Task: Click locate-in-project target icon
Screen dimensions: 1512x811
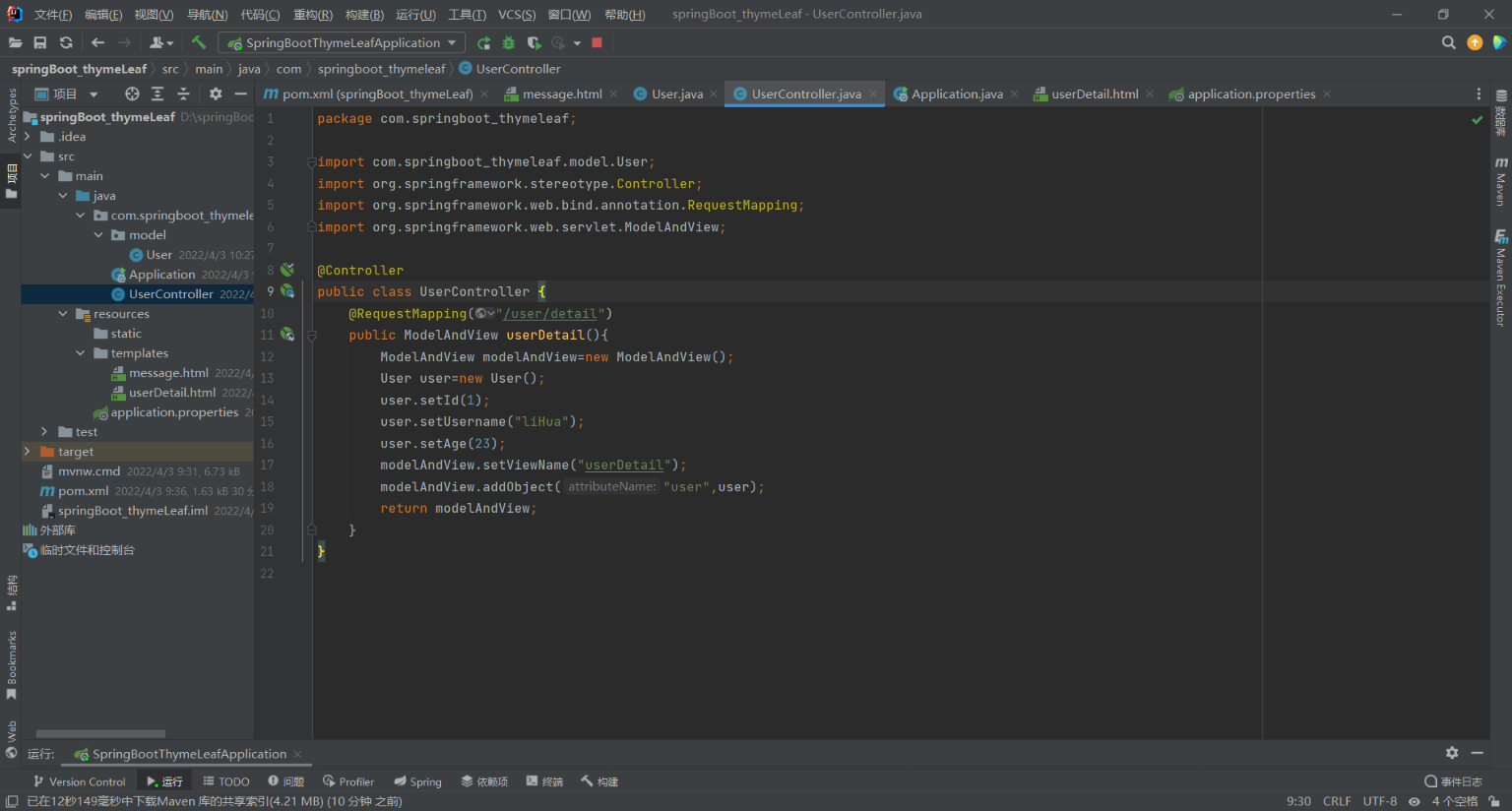Action: pos(132,94)
